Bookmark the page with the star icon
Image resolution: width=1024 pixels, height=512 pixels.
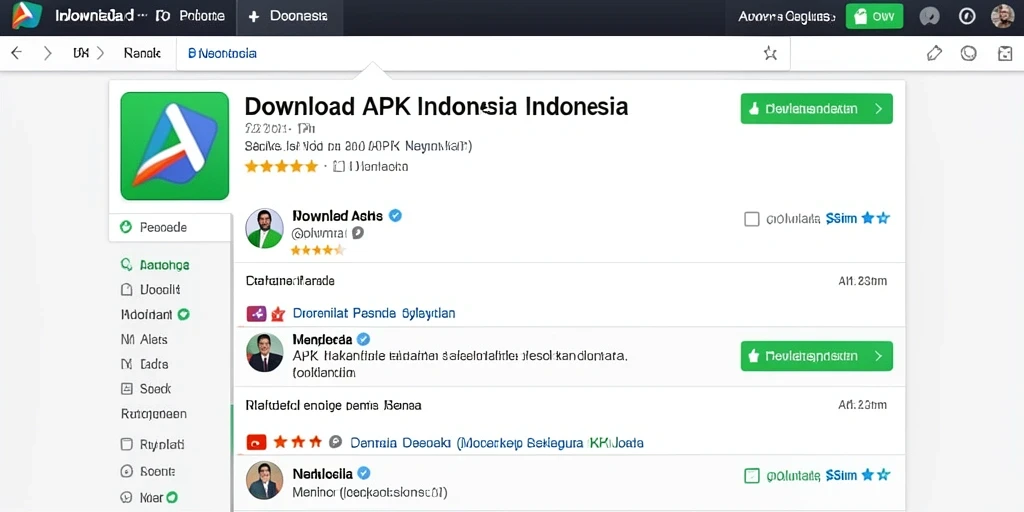point(771,54)
